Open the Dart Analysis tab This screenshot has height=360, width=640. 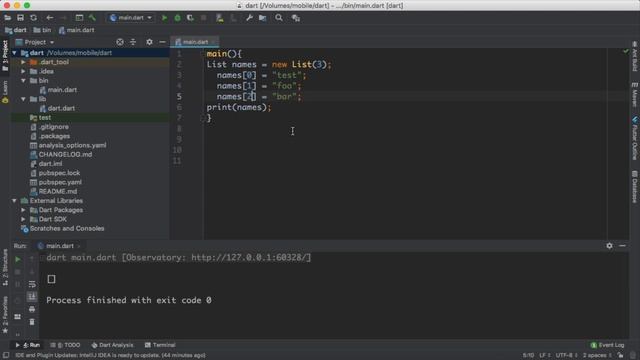[x=112, y=345]
